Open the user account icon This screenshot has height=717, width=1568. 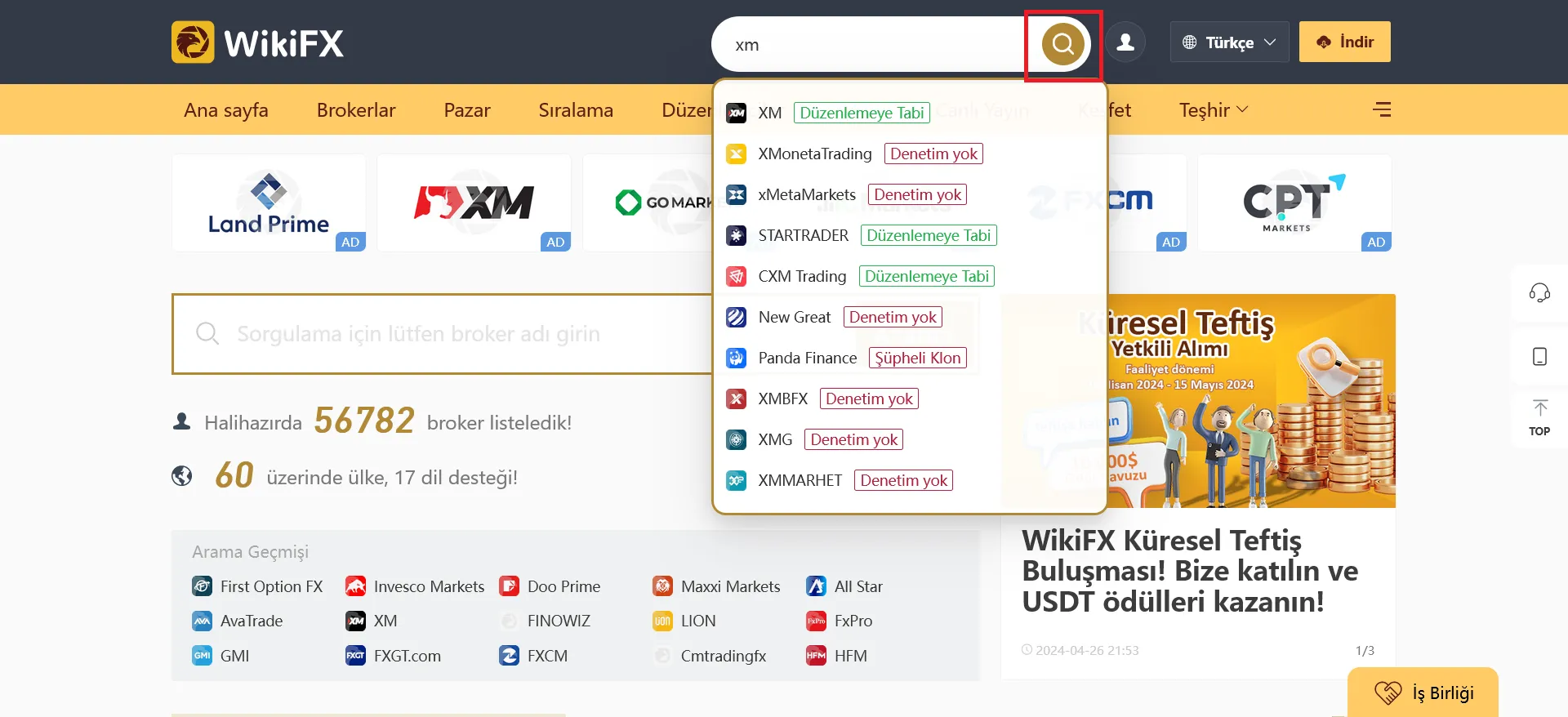1125,42
